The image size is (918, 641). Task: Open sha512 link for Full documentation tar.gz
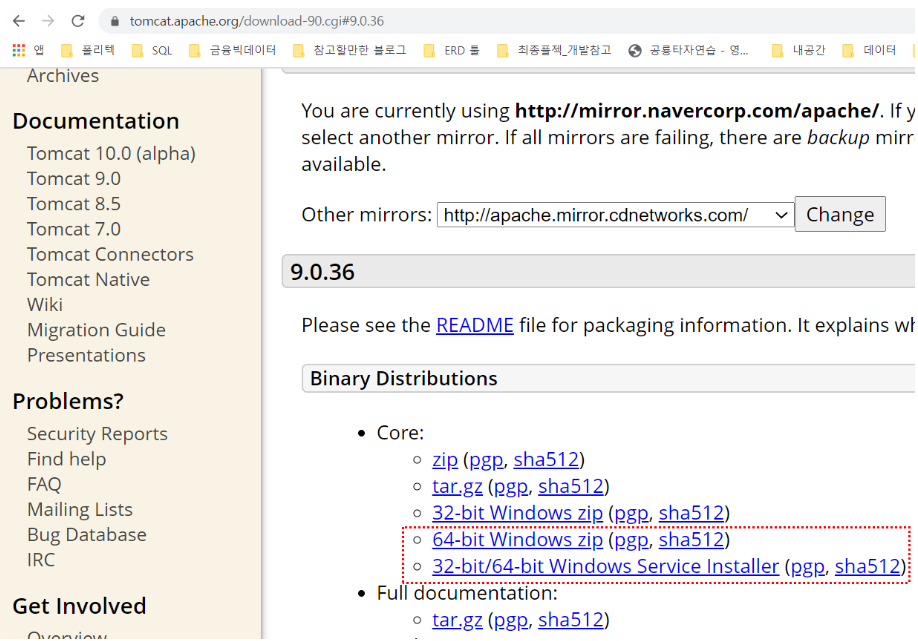click(570, 619)
